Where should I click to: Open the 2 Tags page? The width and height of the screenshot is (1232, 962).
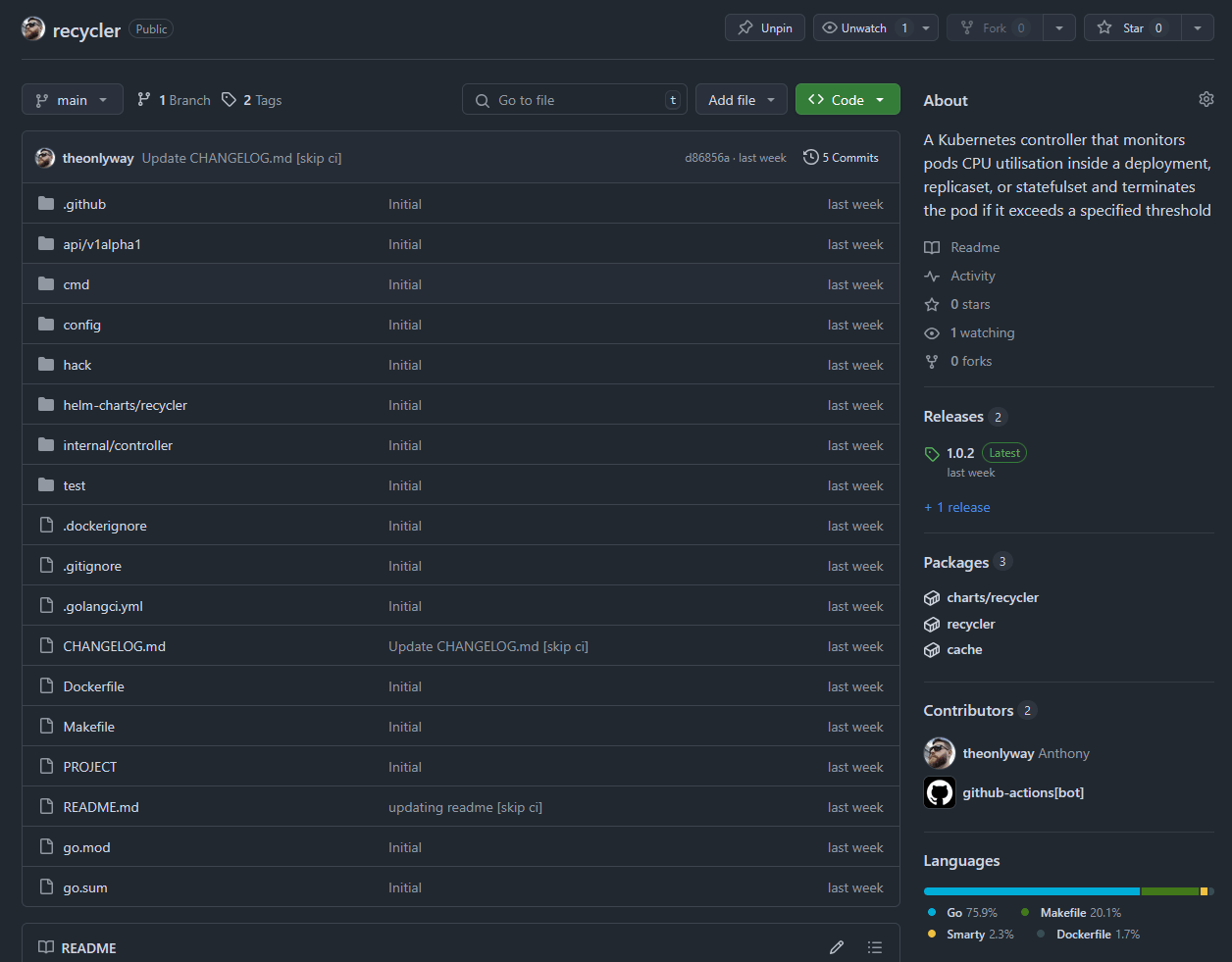pos(252,100)
